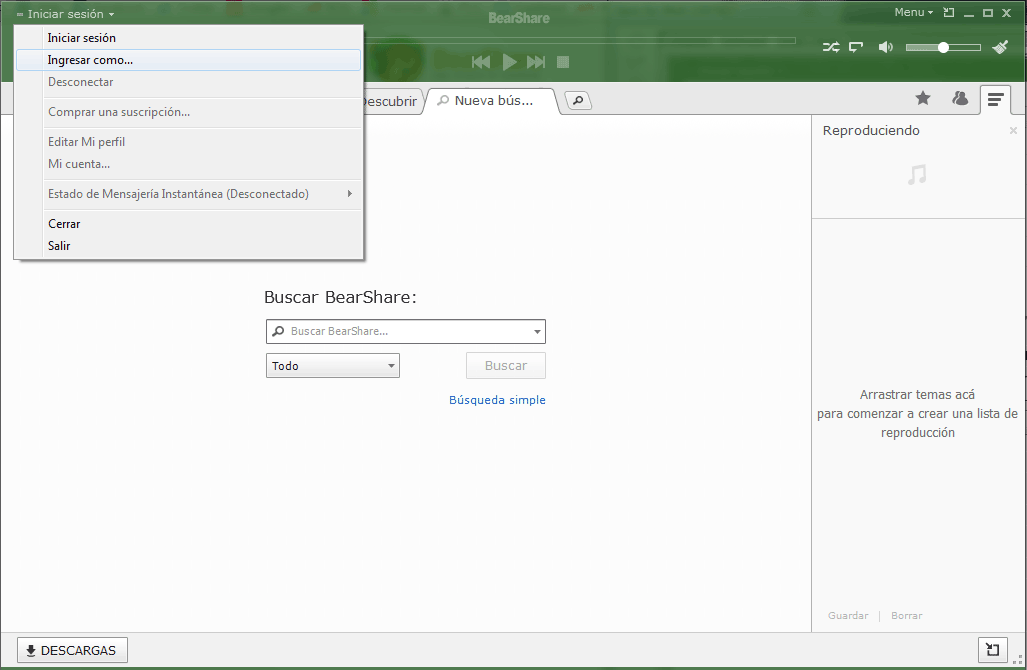Open the DESCARGAS downloads panel
This screenshot has width=1027, height=670.
click(72, 650)
